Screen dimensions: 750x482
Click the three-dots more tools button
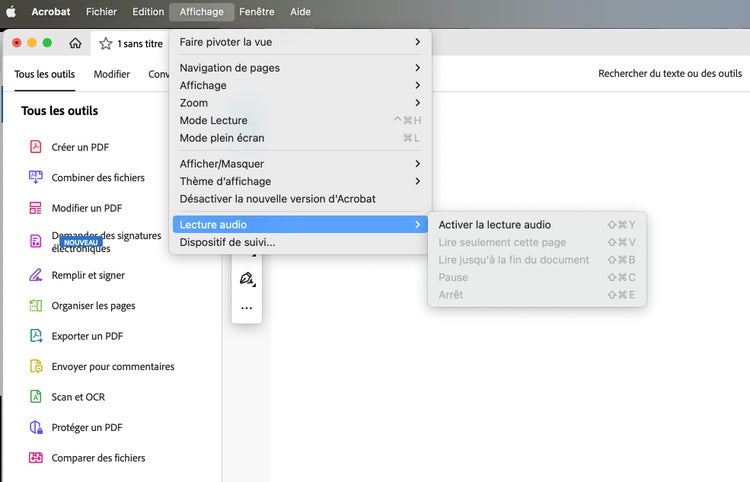(246, 308)
